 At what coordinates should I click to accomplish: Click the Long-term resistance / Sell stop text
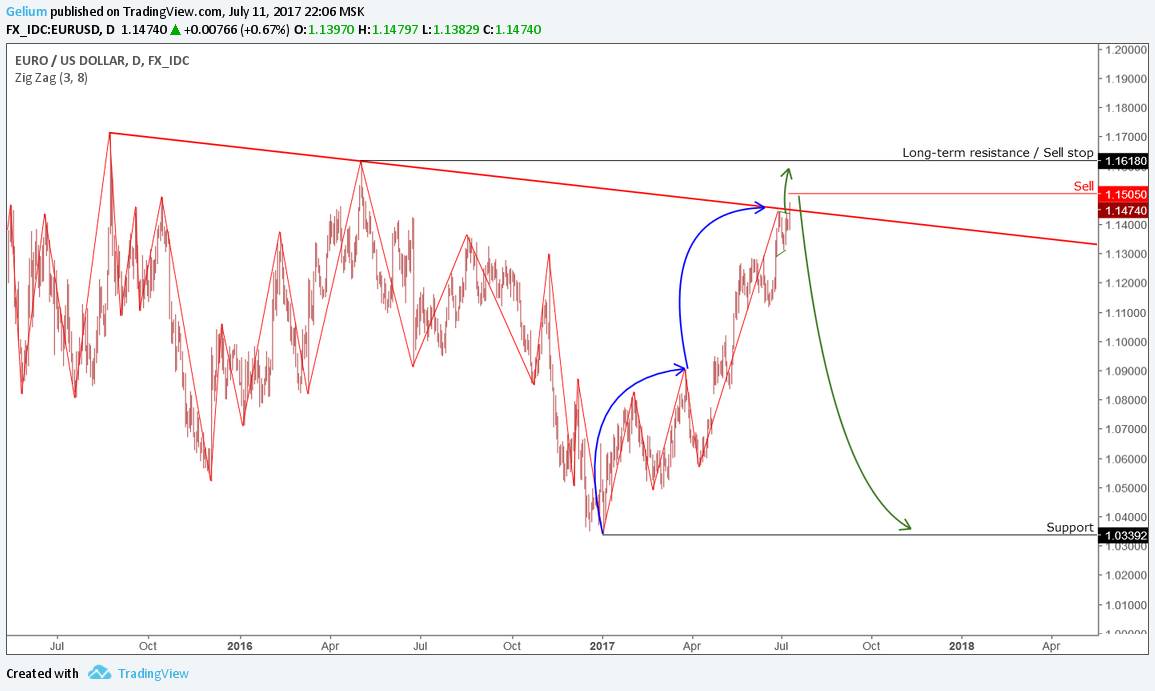coord(998,152)
